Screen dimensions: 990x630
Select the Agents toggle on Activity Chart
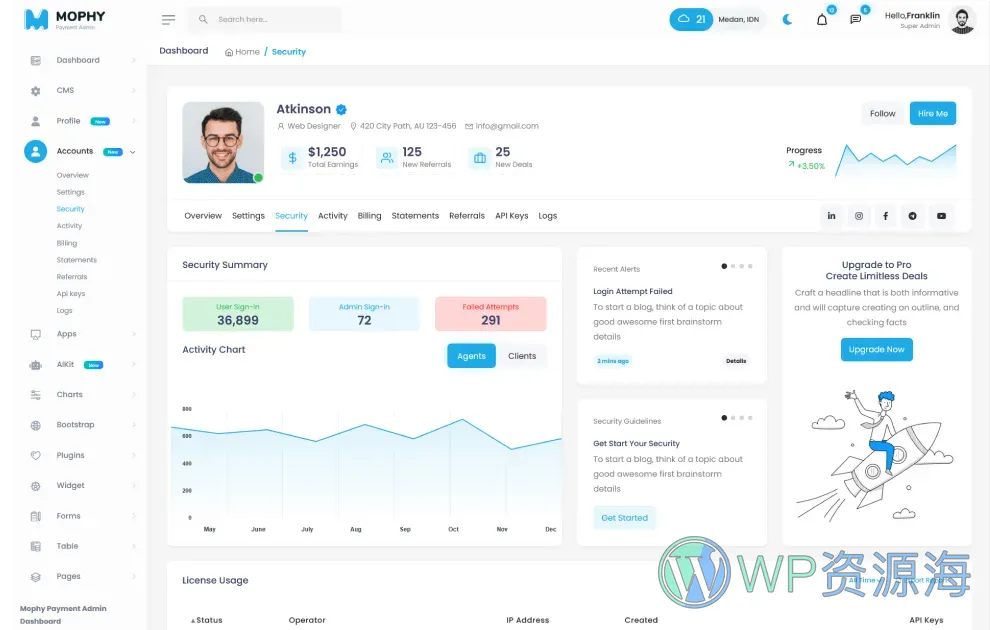471,355
